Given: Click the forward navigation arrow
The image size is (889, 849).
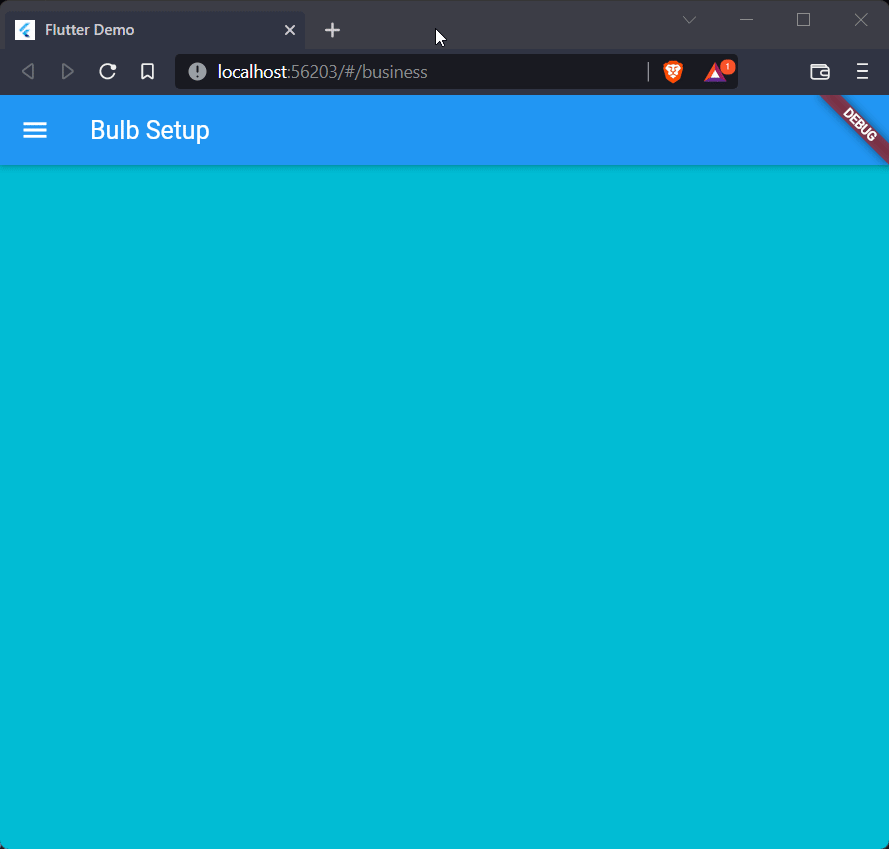Looking at the screenshot, I should click(67, 71).
